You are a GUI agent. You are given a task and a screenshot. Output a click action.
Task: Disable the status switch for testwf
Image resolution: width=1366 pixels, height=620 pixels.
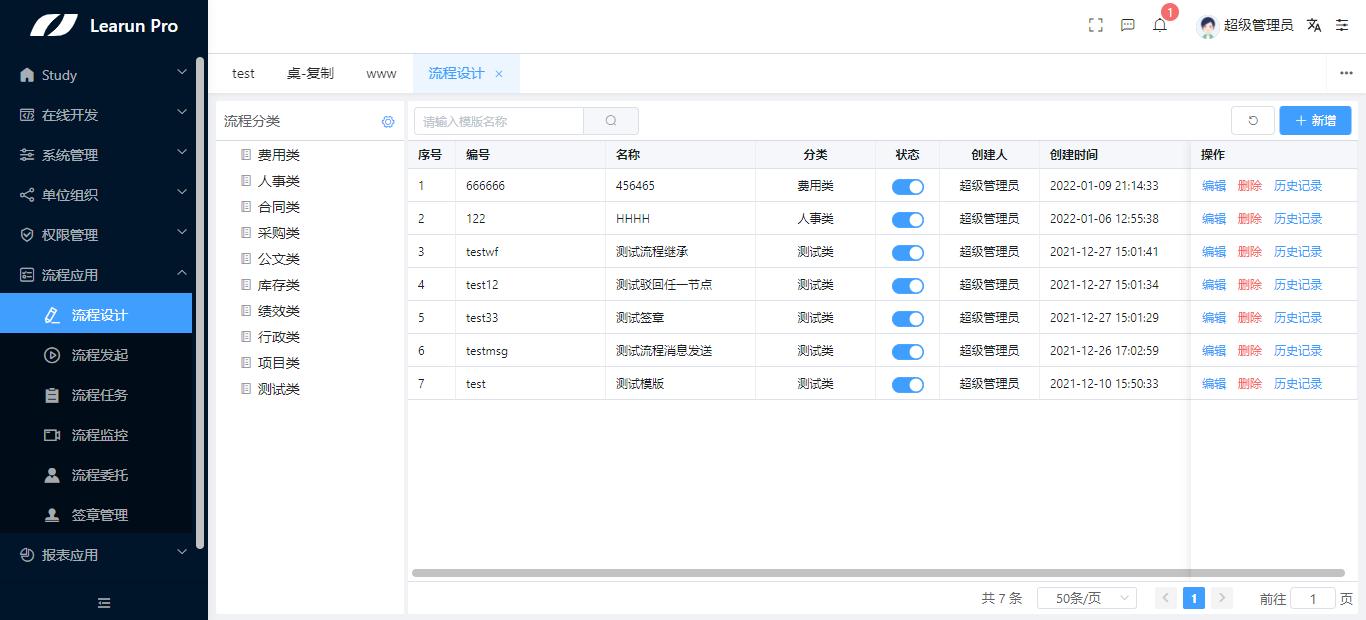pyautogui.click(x=907, y=251)
